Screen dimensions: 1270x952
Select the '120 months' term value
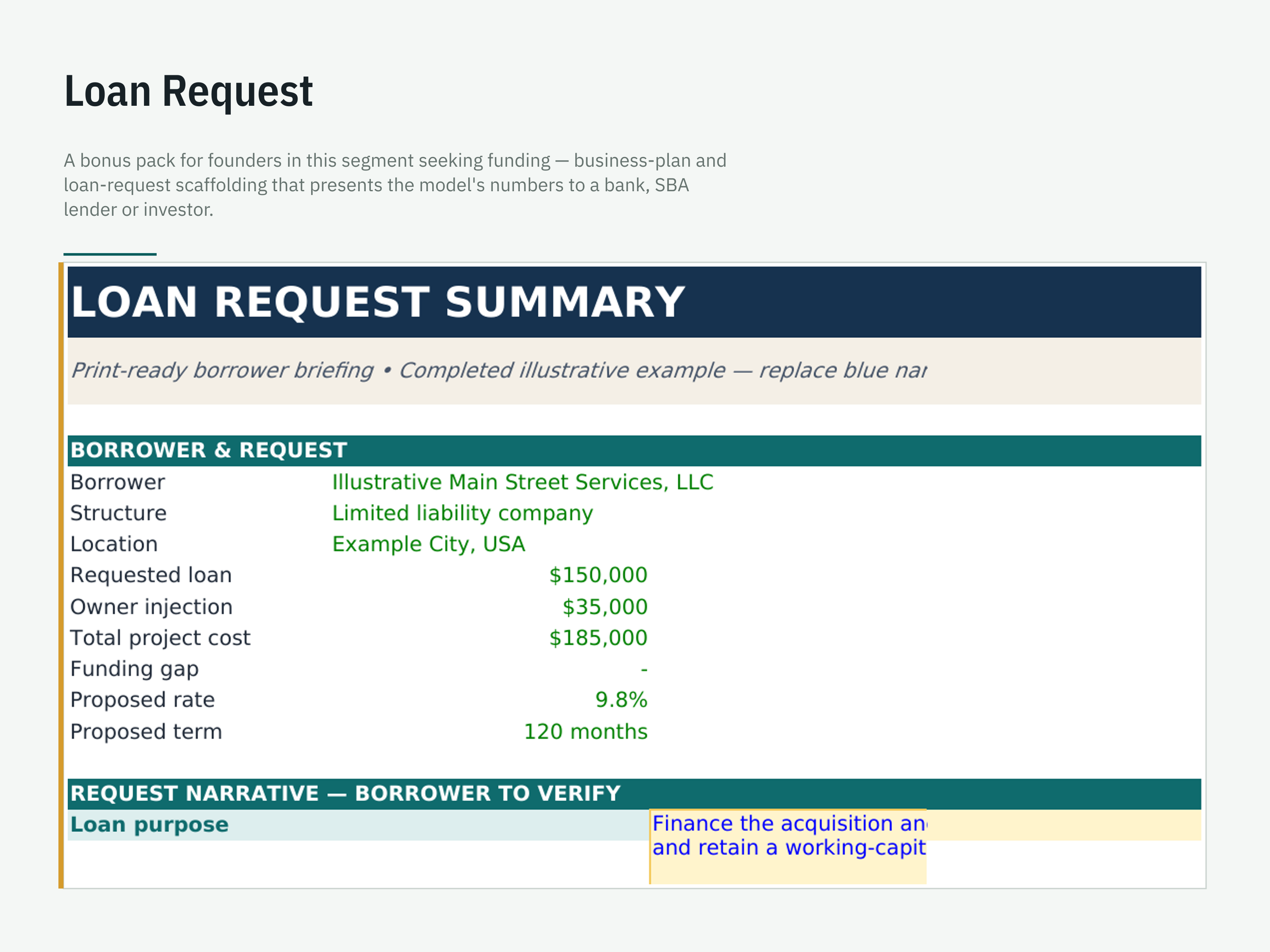click(x=585, y=732)
